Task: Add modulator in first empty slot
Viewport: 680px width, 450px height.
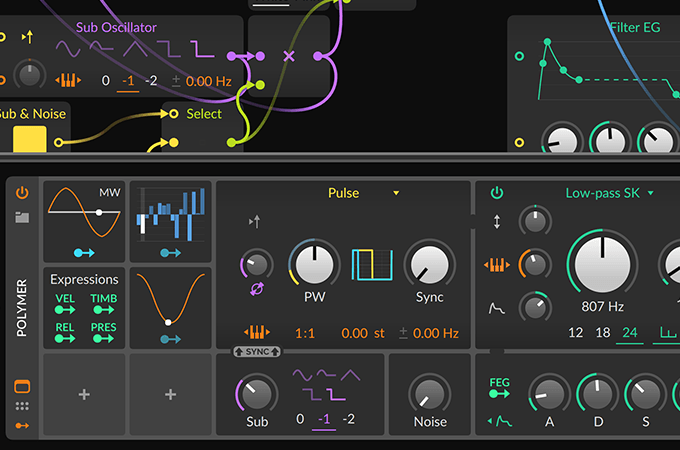Action: 84,394
